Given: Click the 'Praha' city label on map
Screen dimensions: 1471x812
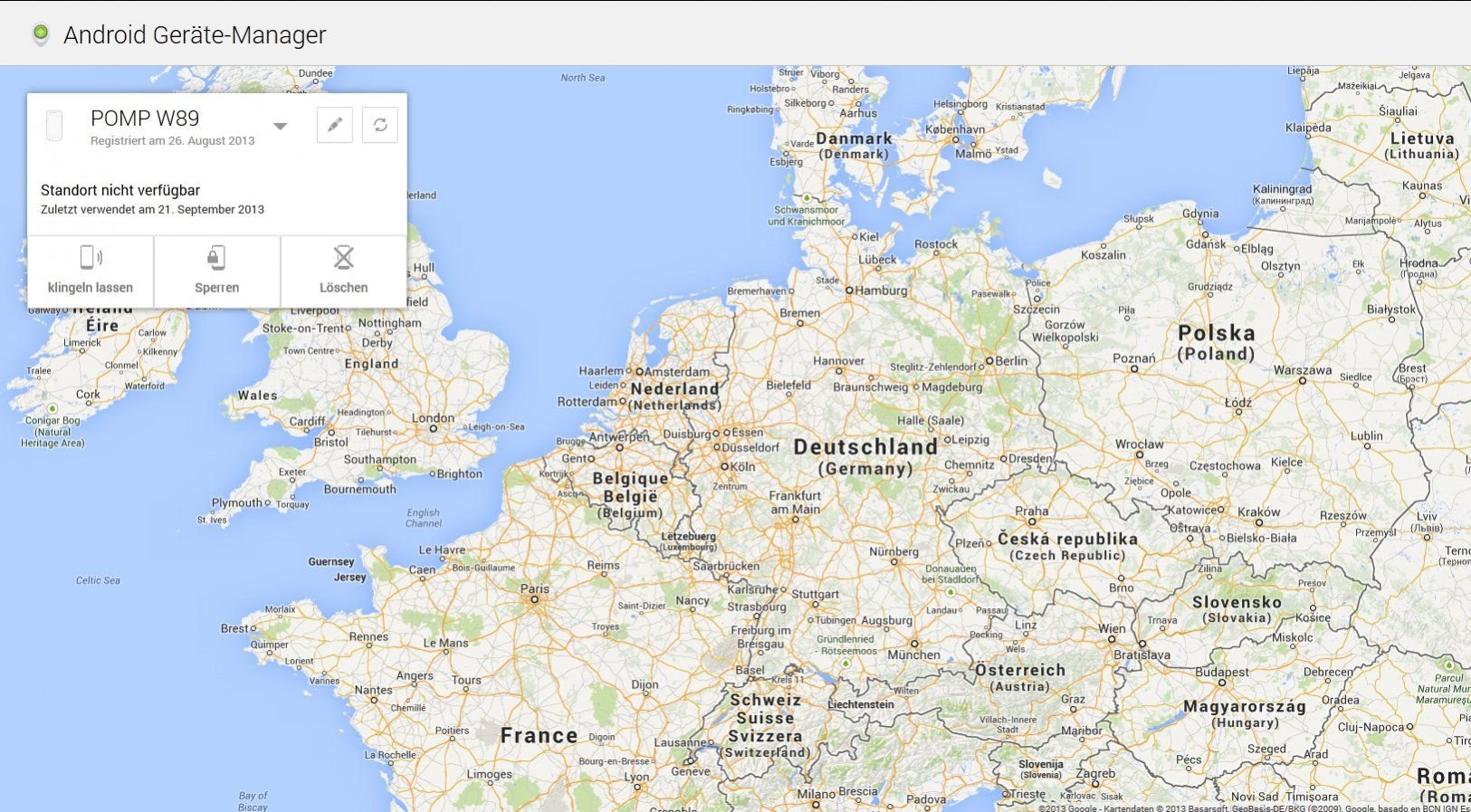Looking at the screenshot, I should click(1032, 511).
